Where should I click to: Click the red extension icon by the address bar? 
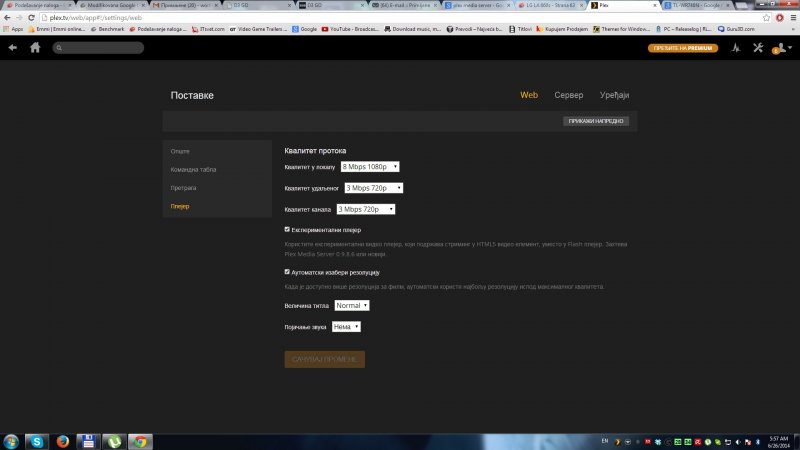pyautogui.click(x=780, y=17)
